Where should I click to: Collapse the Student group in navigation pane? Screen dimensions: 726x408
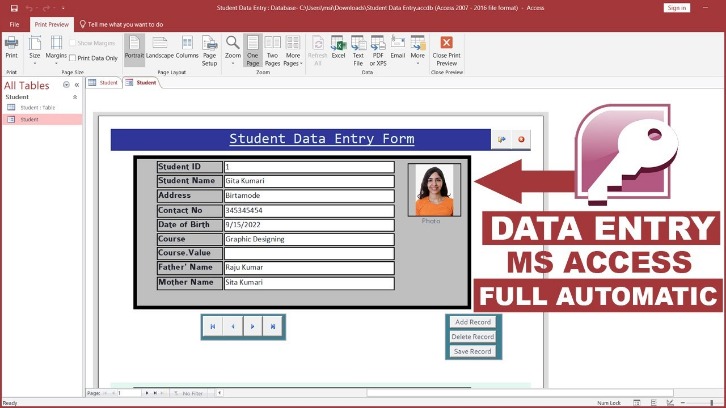(x=75, y=97)
